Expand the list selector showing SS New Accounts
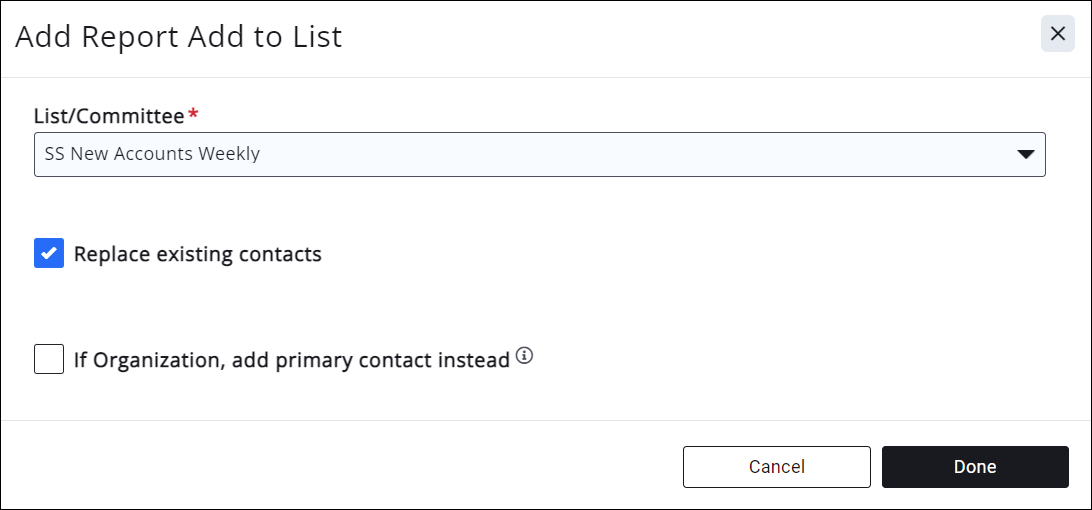 pos(540,155)
